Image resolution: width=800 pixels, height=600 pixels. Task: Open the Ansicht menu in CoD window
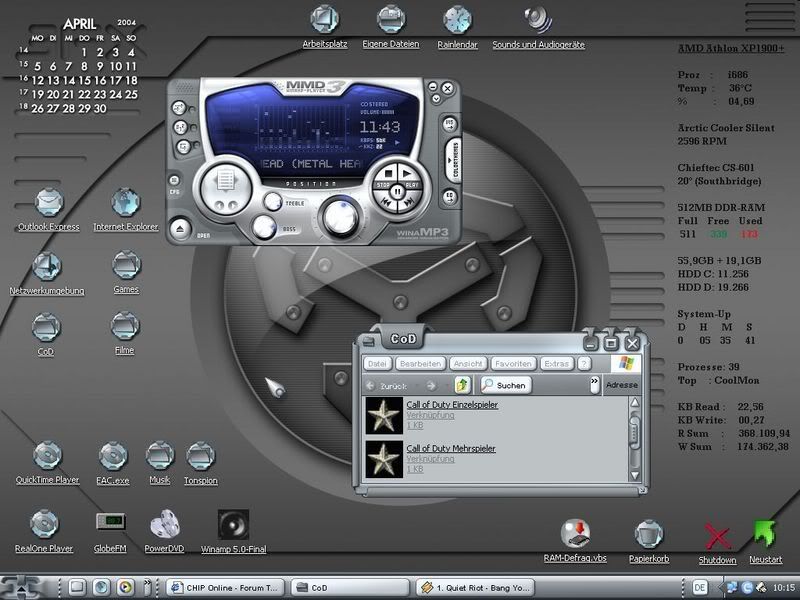[468, 364]
